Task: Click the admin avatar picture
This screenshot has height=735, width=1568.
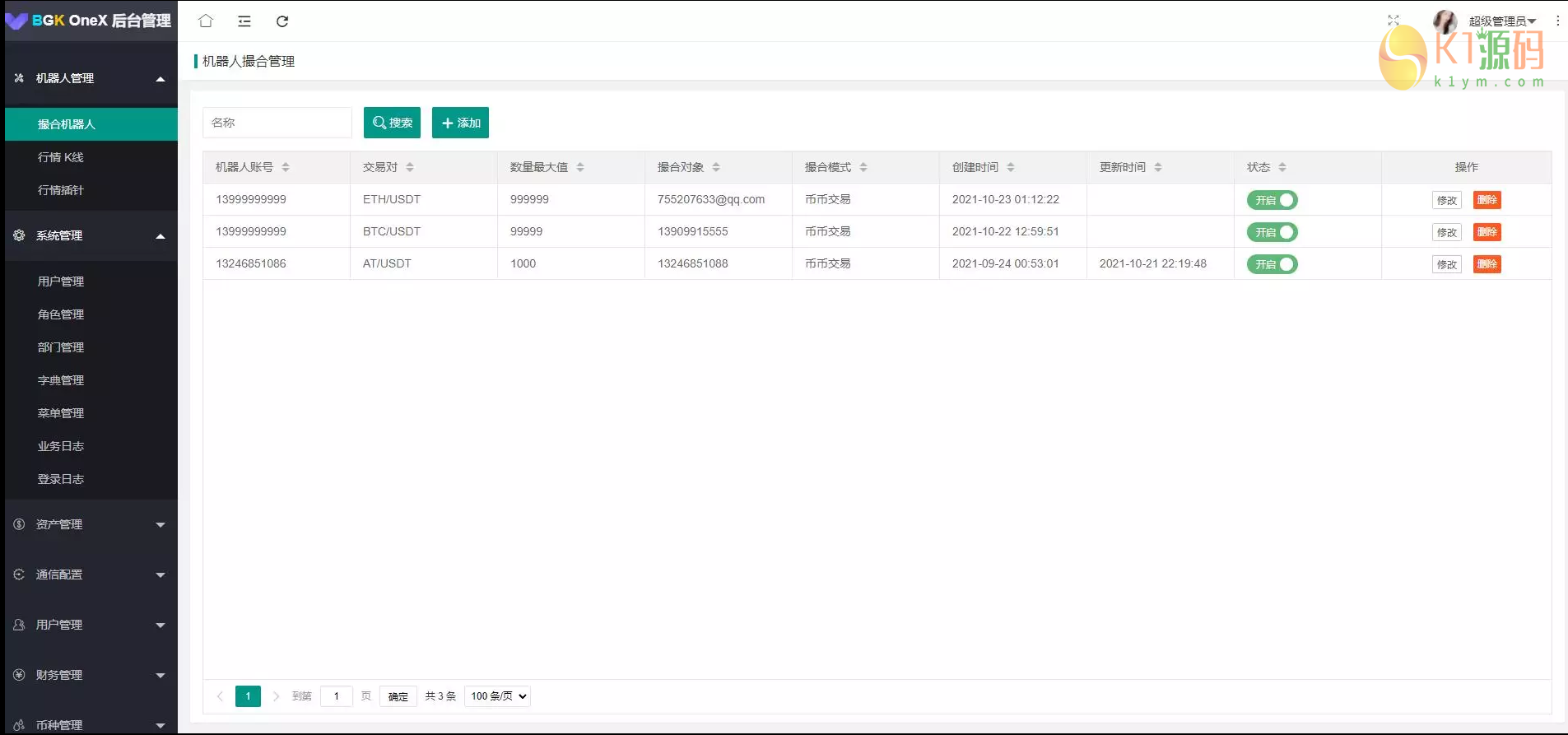Action: click(1445, 21)
